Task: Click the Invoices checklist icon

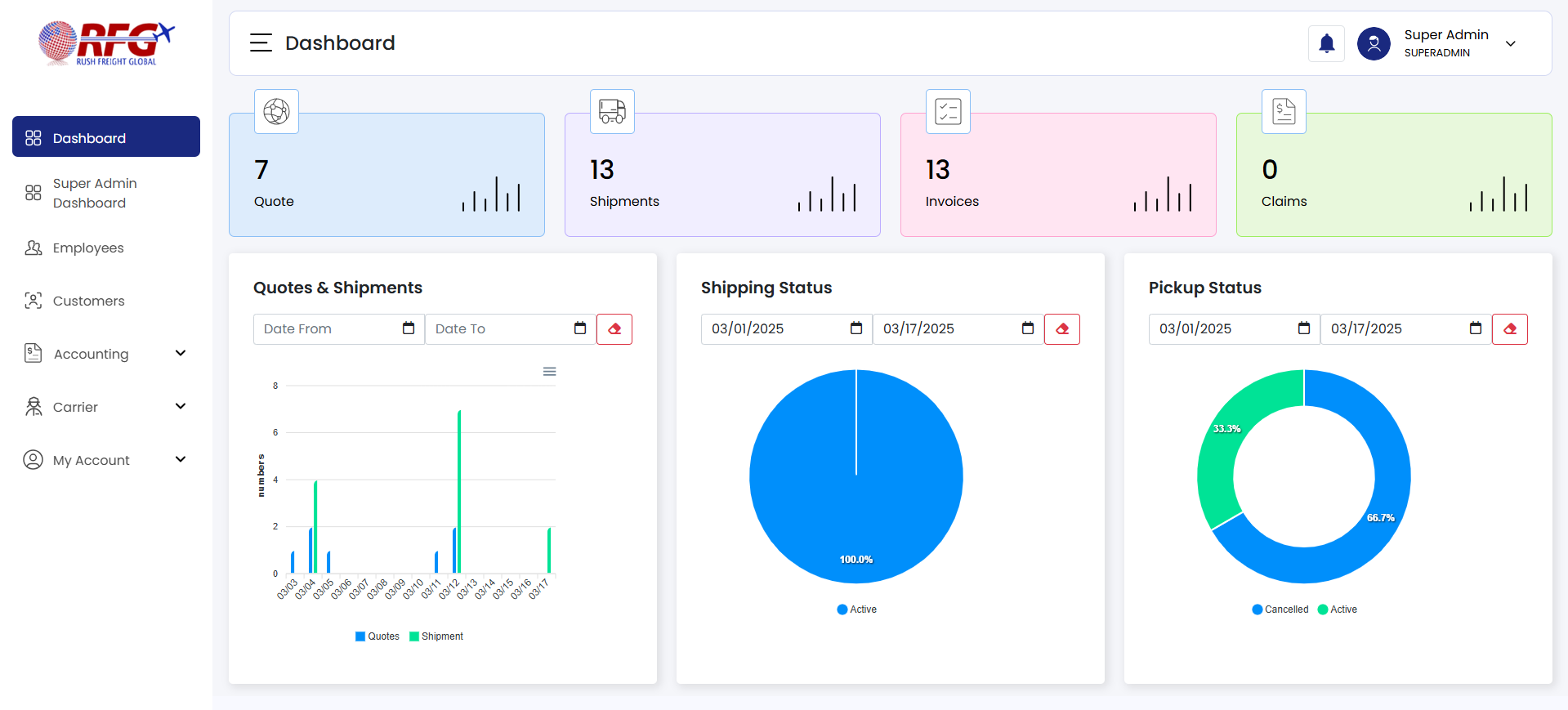Action: click(x=948, y=111)
